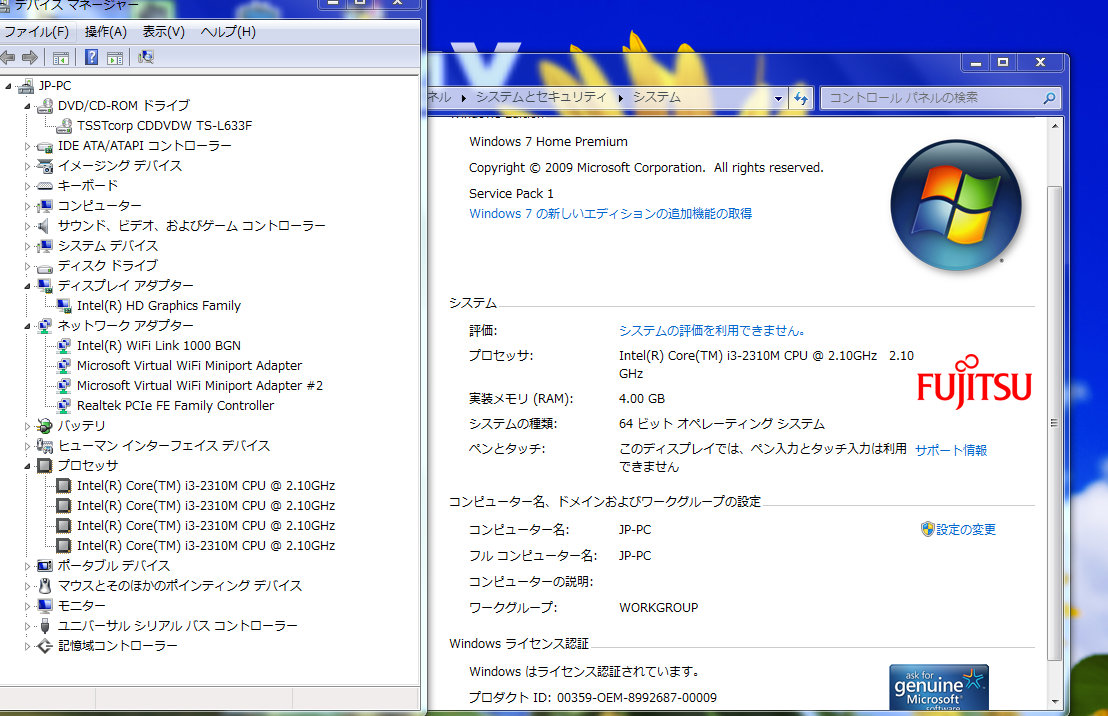Open the 表示(V) menu
This screenshot has width=1108, height=716.
(x=164, y=32)
